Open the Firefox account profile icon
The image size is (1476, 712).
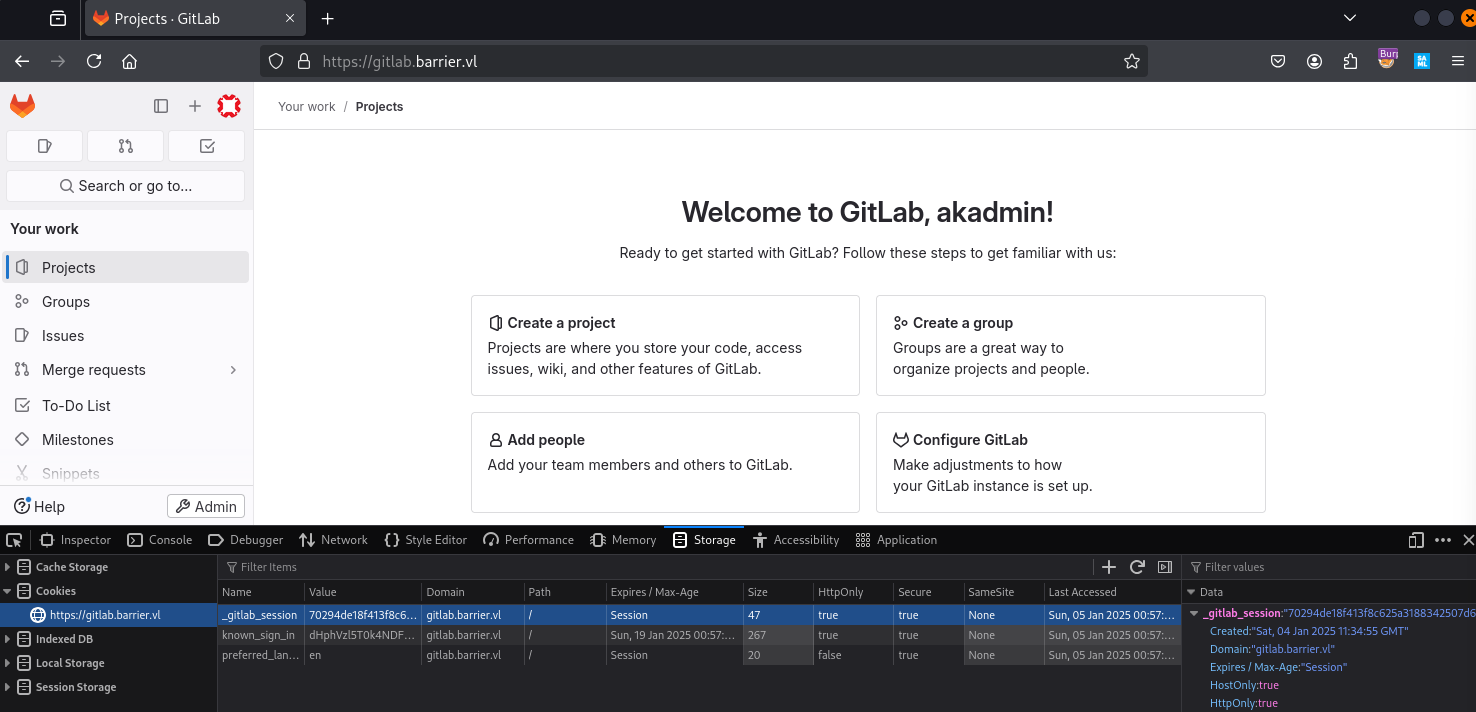pyautogui.click(x=1315, y=61)
